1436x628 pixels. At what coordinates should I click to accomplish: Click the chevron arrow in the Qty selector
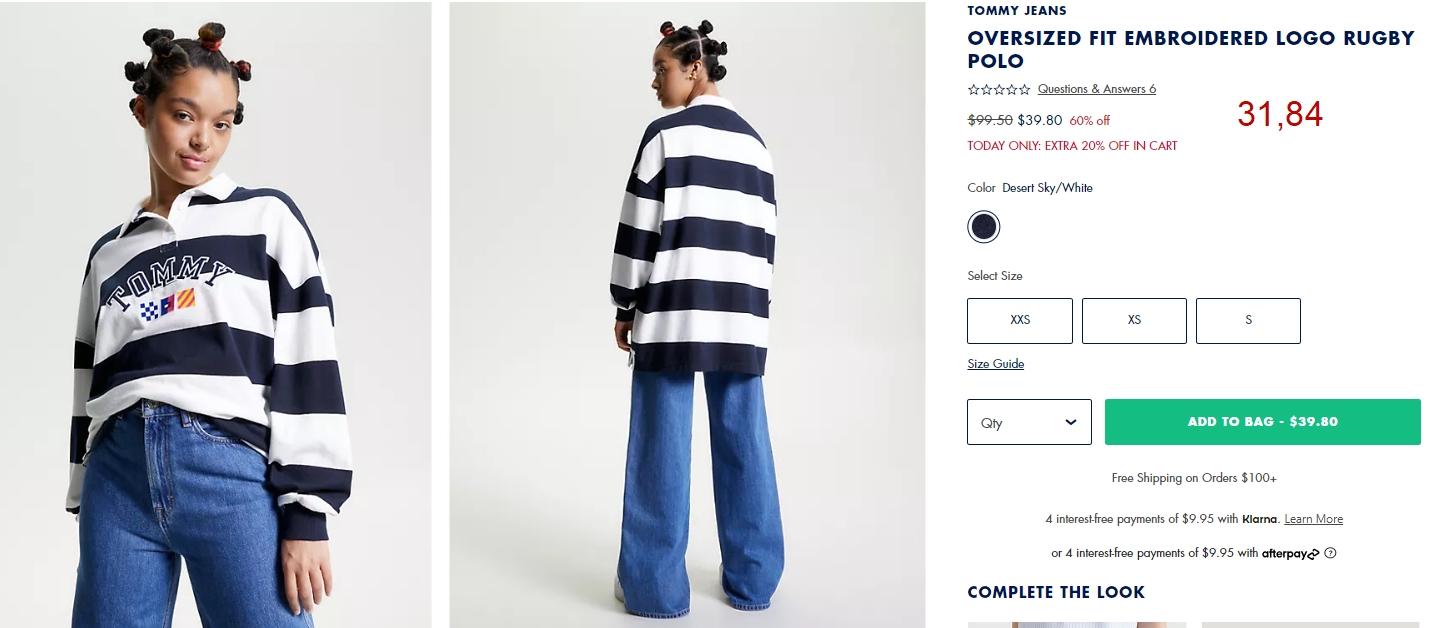(x=1070, y=422)
